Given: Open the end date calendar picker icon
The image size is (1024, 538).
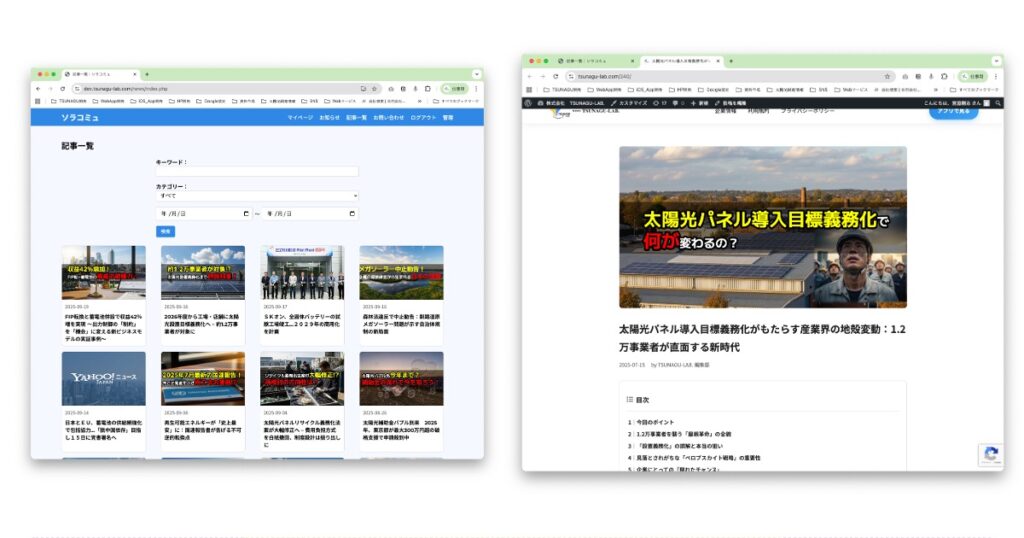Looking at the screenshot, I should [x=352, y=214].
